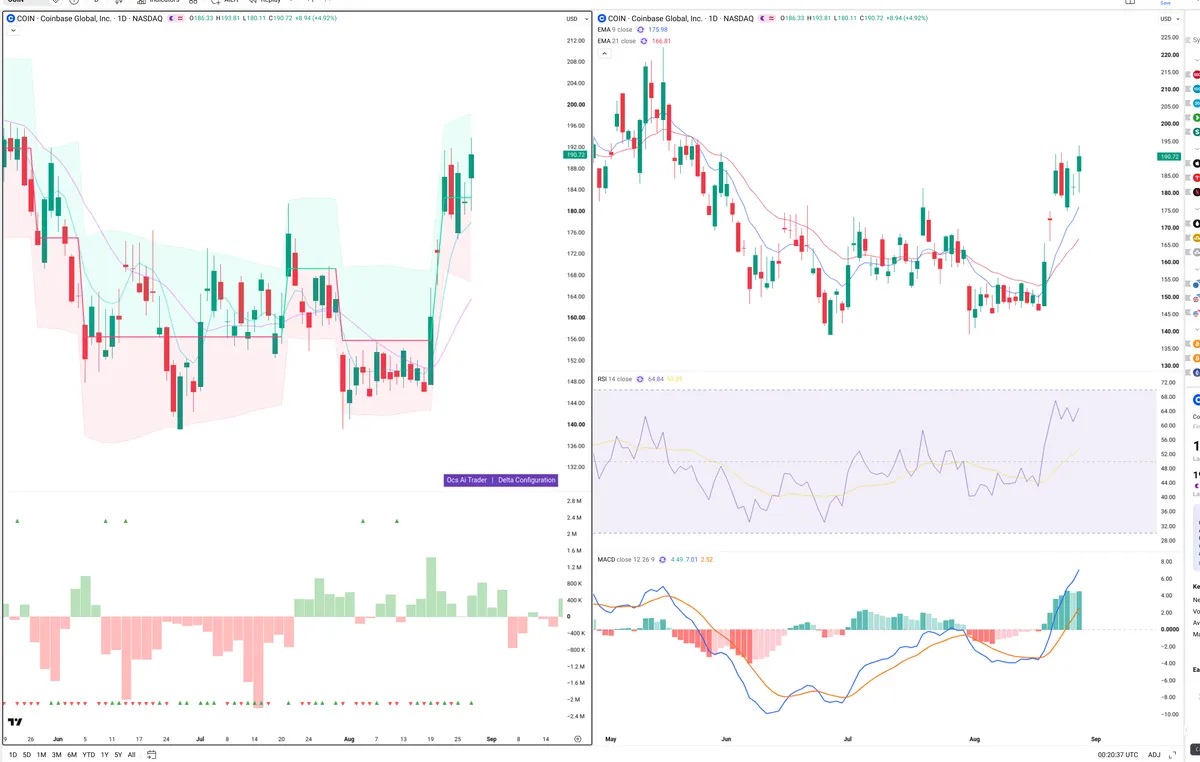
Task: Collapse the left chart legend with chevron
Action: point(14,31)
